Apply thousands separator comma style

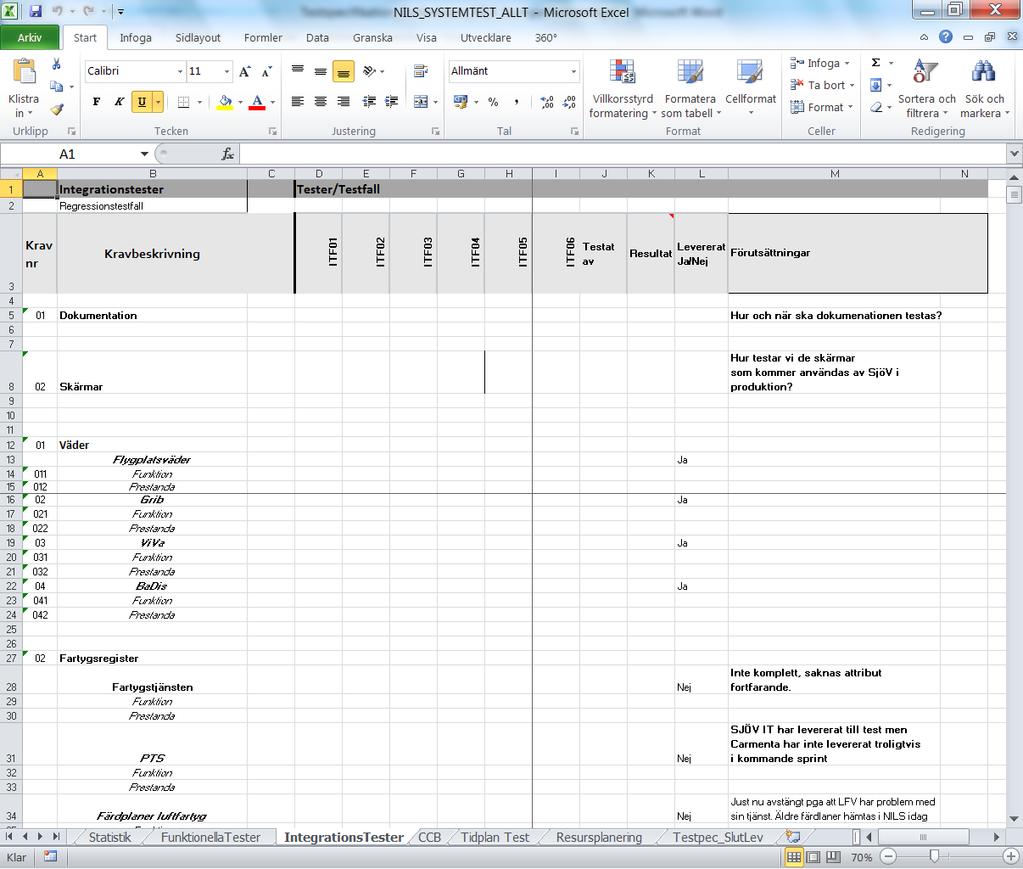(516, 102)
